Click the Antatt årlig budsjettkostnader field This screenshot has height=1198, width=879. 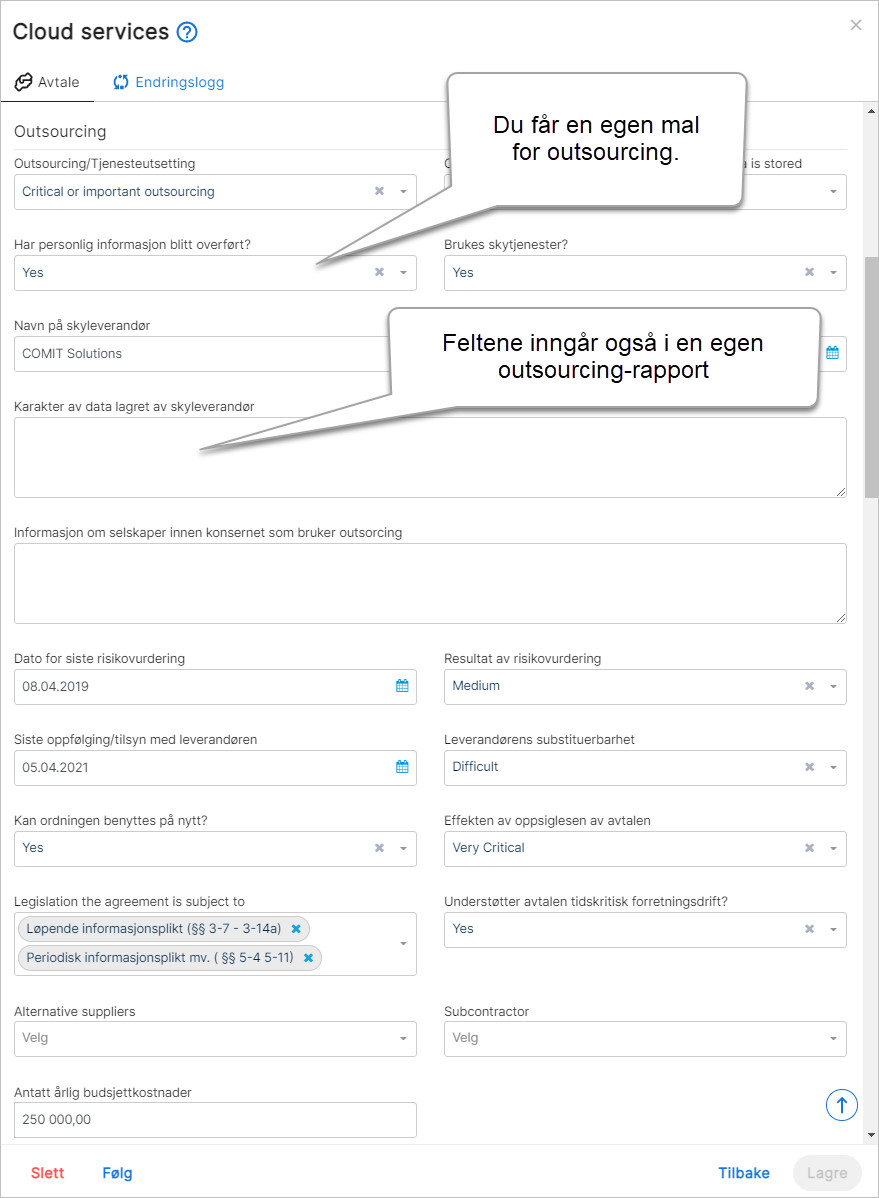click(x=216, y=1120)
